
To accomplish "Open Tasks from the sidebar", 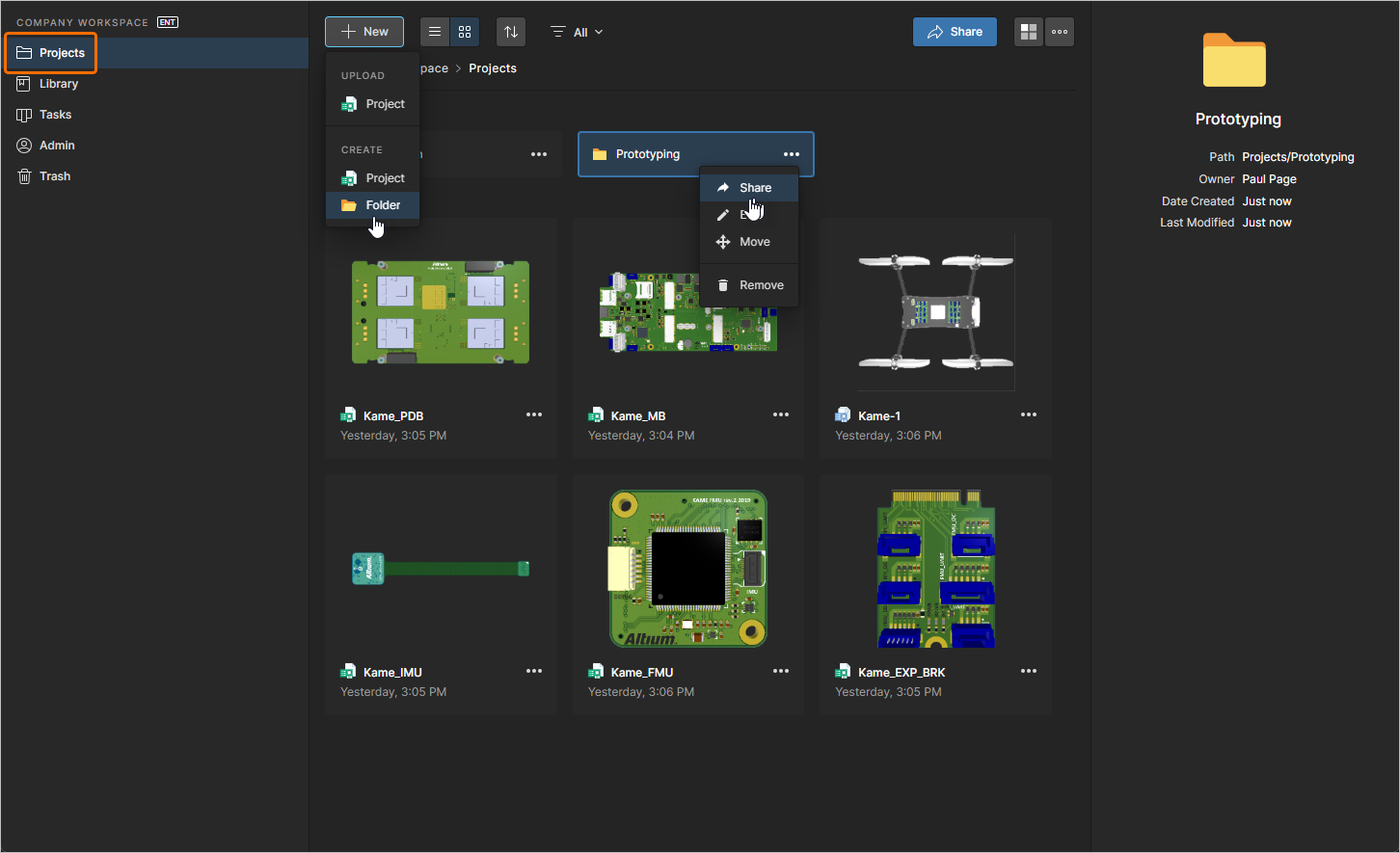I will [x=56, y=114].
